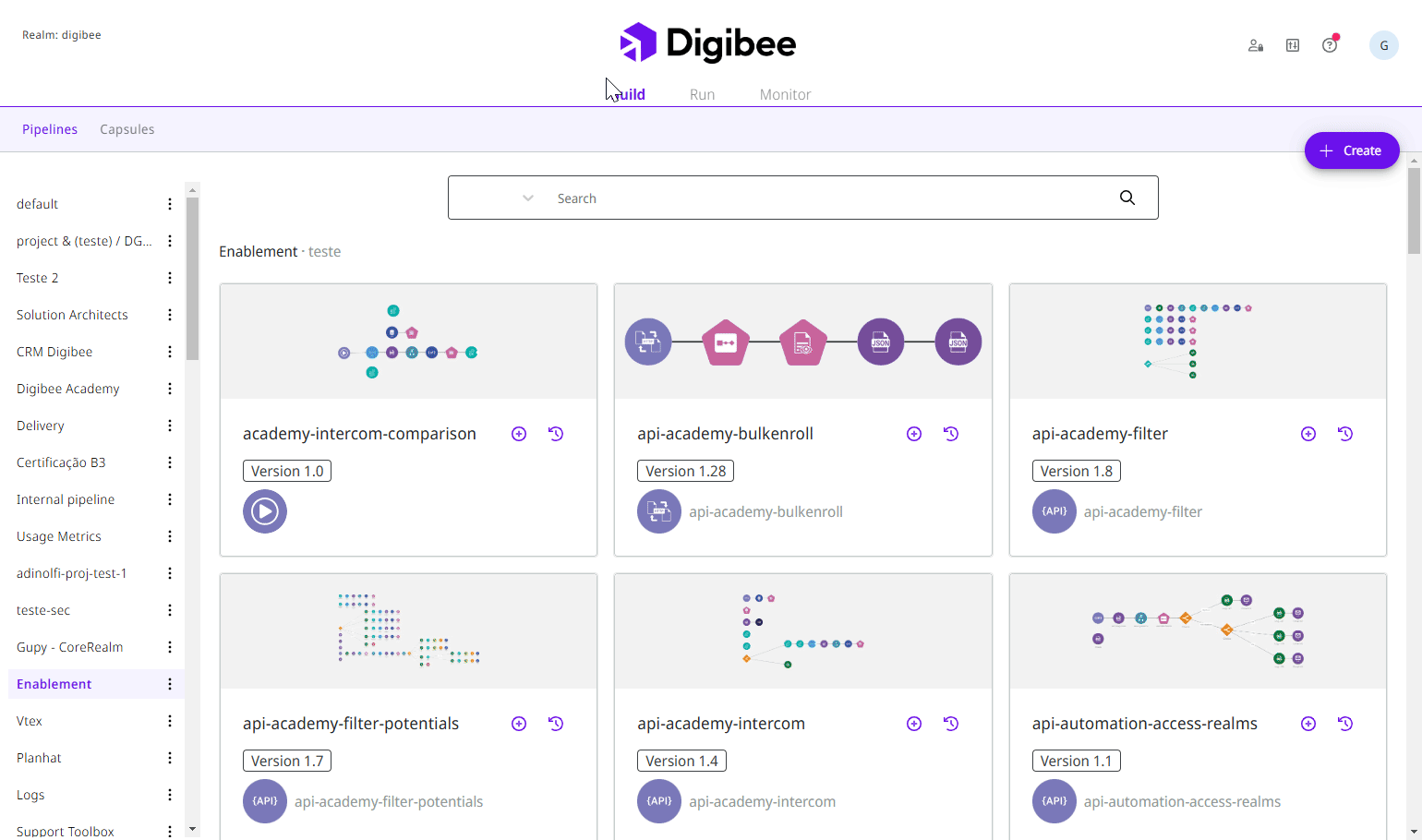The image size is (1422, 840).
Task: Open the Version 1.28 badge
Action: (685, 471)
